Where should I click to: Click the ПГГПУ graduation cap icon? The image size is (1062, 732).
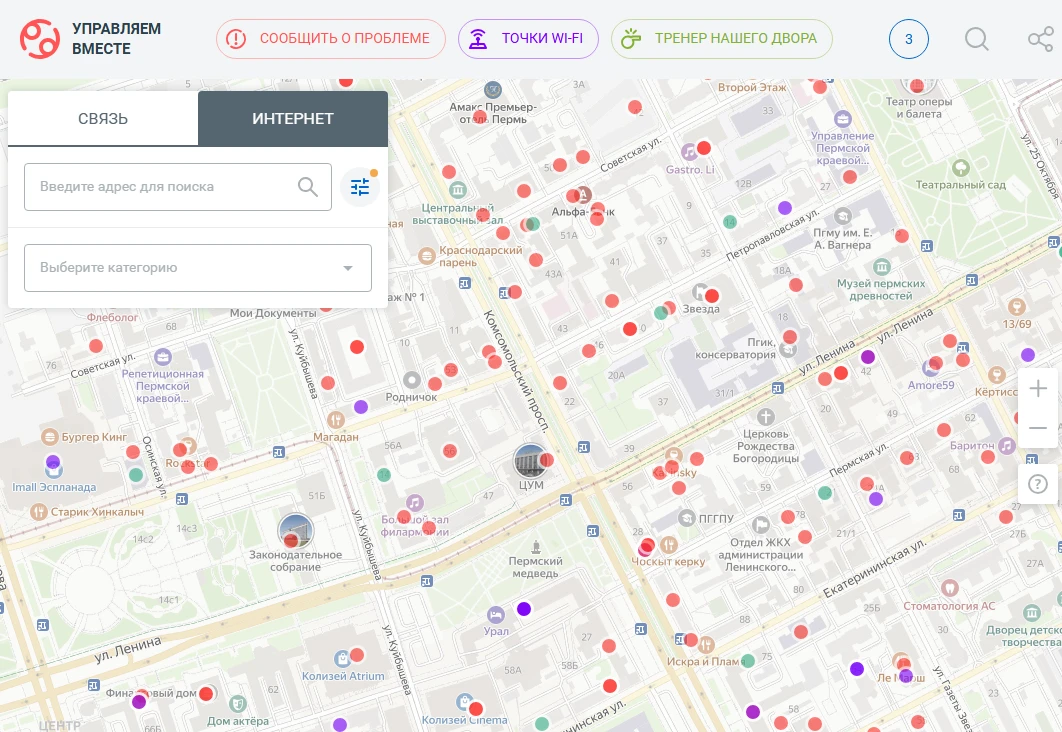[x=687, y=518]
